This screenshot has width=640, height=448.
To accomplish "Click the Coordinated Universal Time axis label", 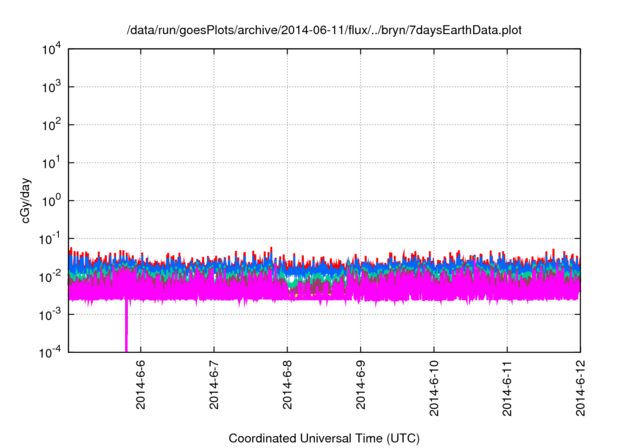I will point(324,439).
